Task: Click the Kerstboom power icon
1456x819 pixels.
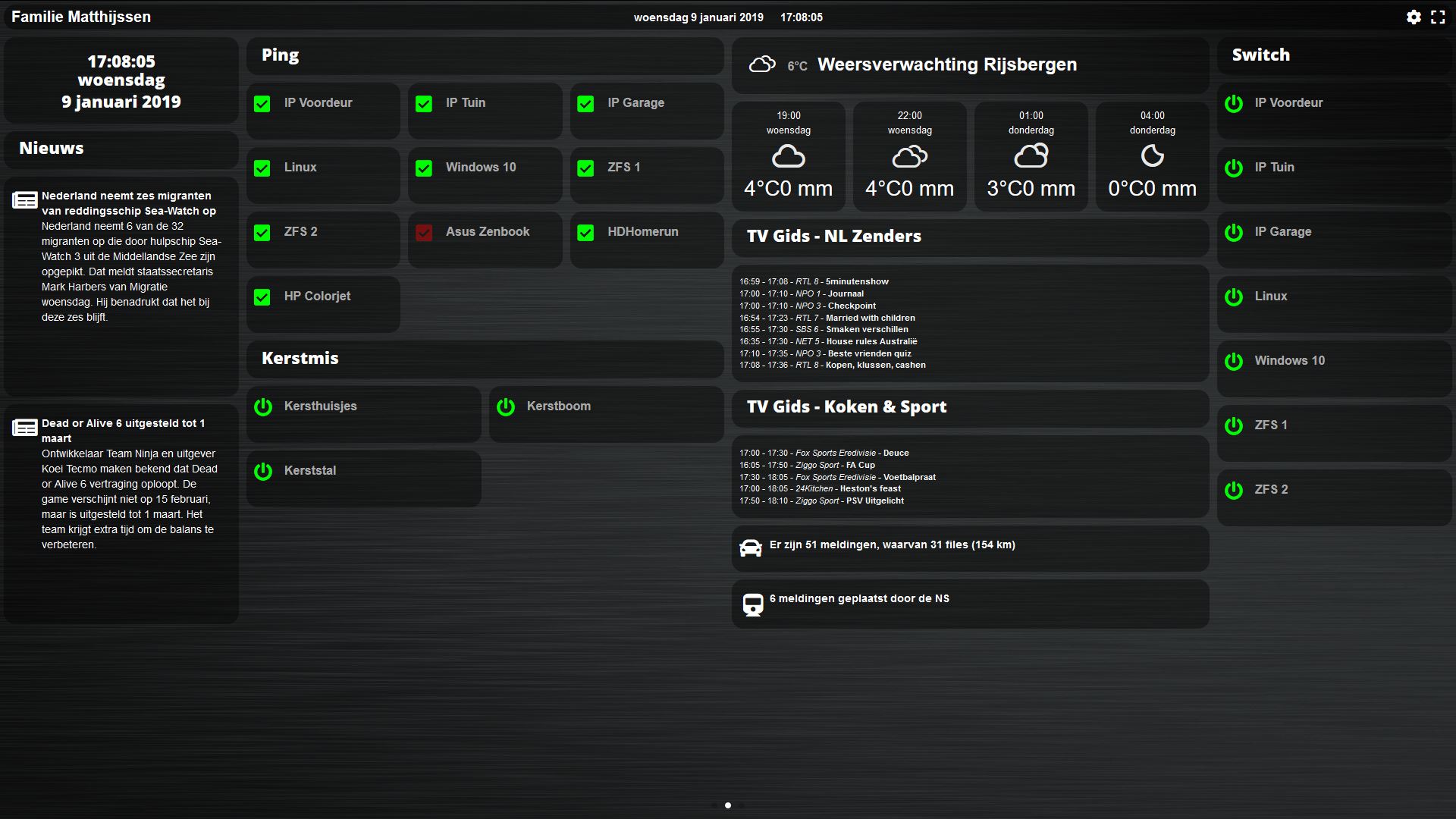Action: coord(506,407)
